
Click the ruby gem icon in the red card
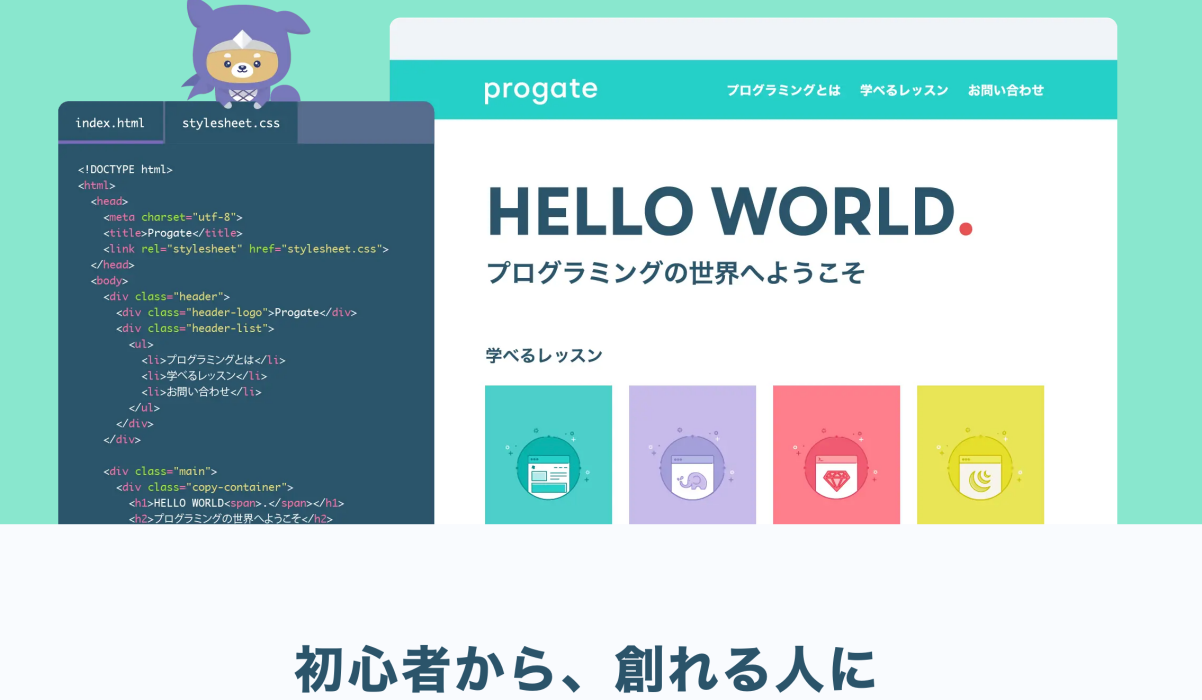[836, 480]
